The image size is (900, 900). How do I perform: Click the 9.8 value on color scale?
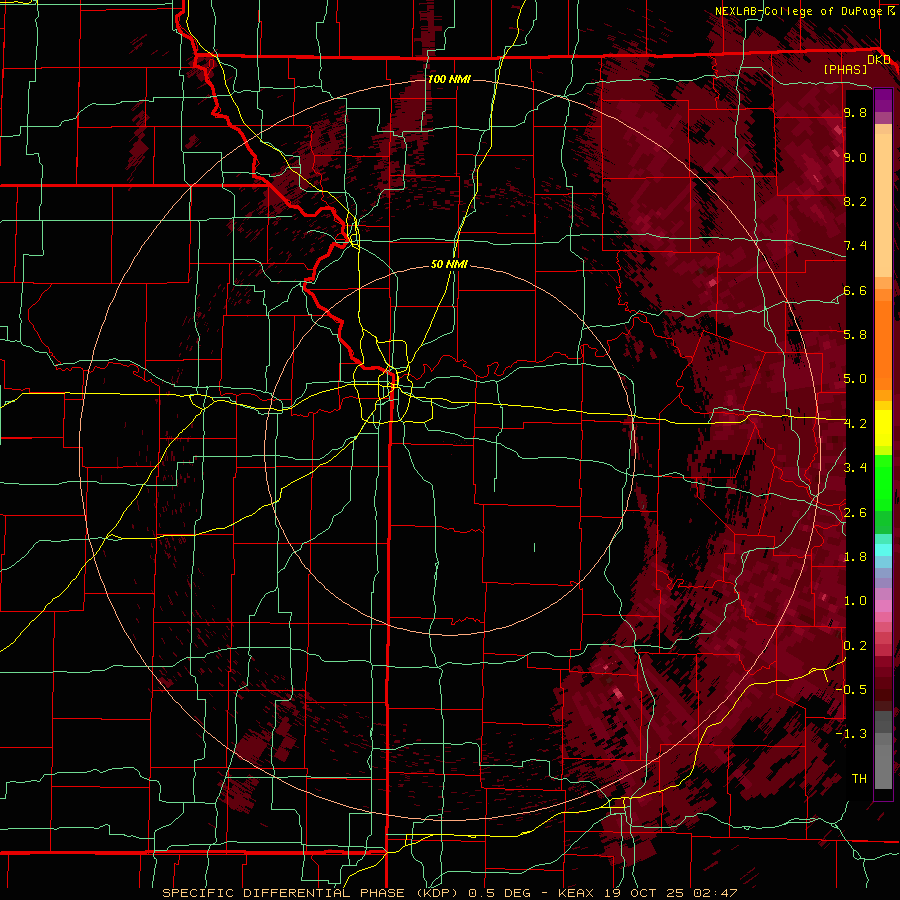[855, 112]
